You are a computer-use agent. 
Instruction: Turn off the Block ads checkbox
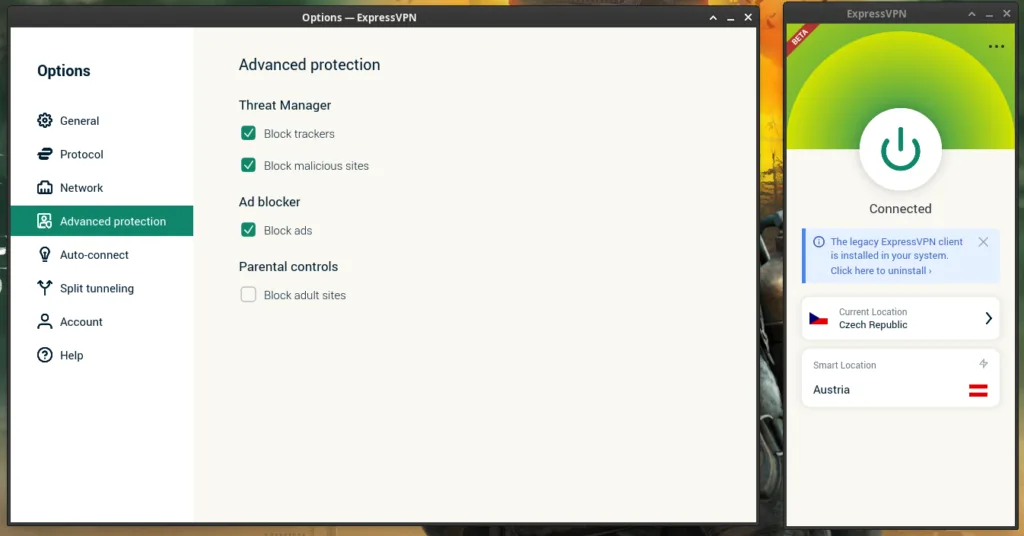tap(248, 230)
